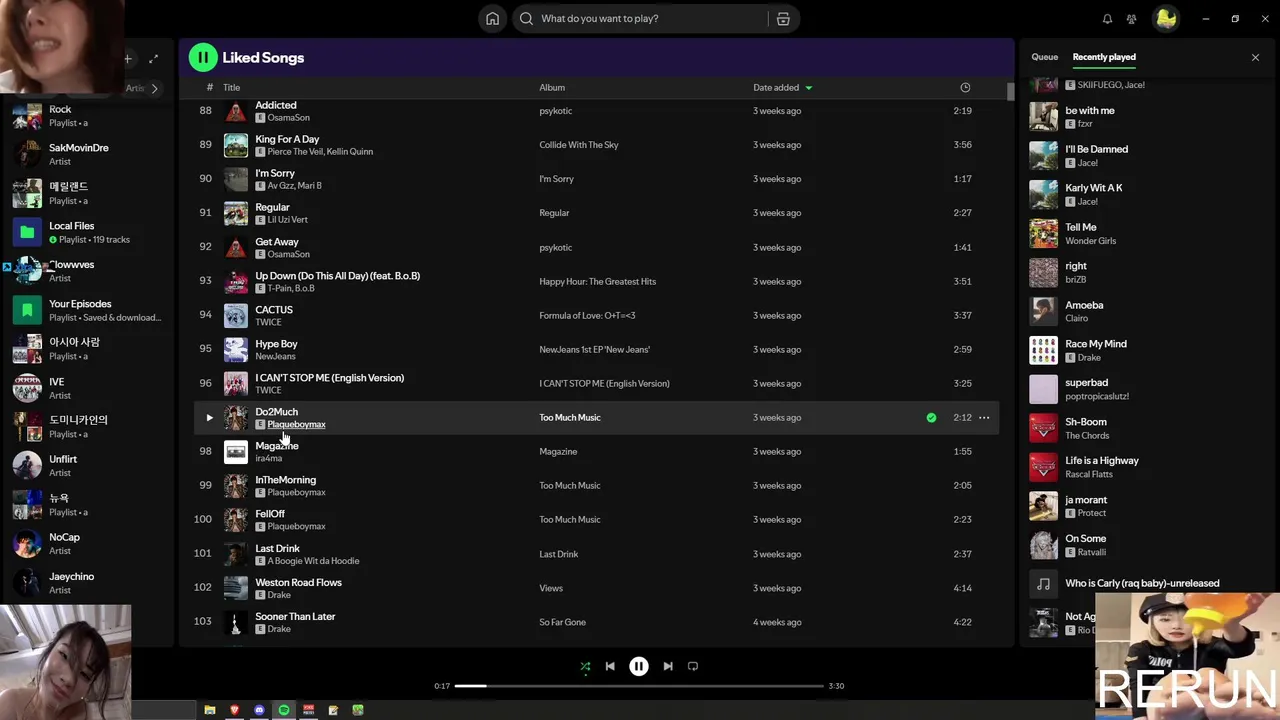
Task: Switch to the Queue tab
Action: tap(1044, 57)
